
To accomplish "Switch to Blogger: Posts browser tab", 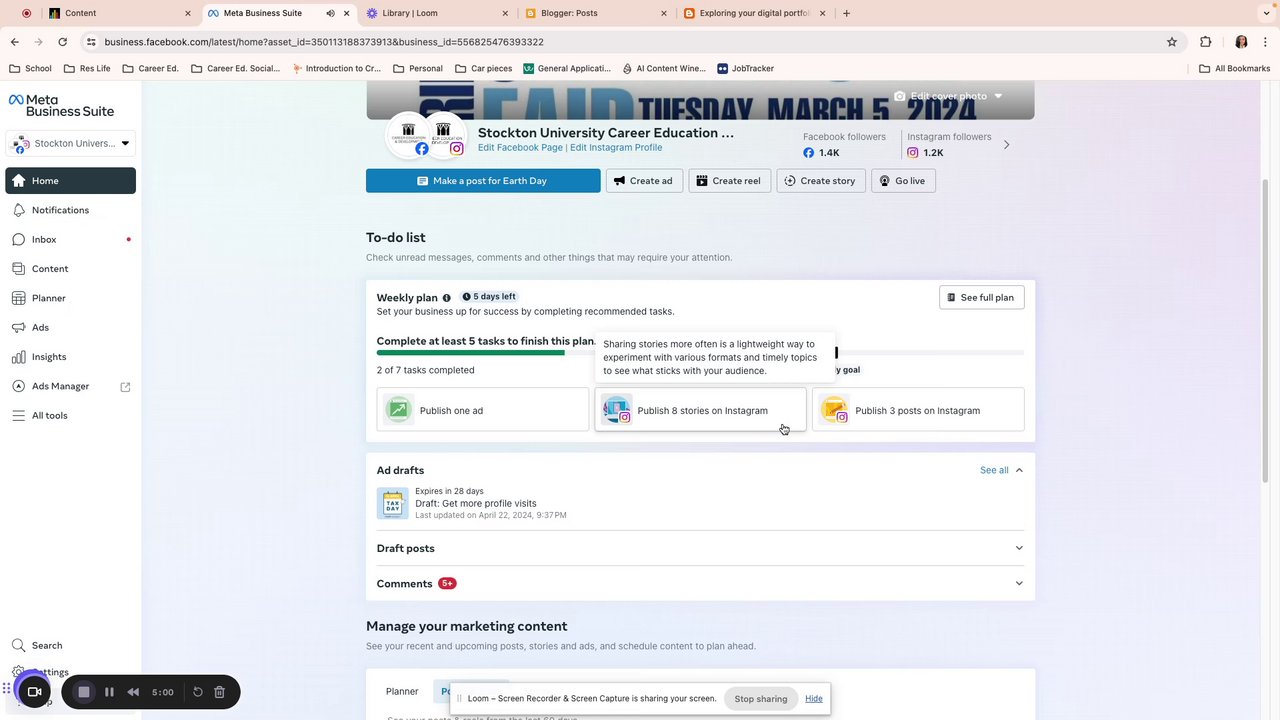I will 596,13.
